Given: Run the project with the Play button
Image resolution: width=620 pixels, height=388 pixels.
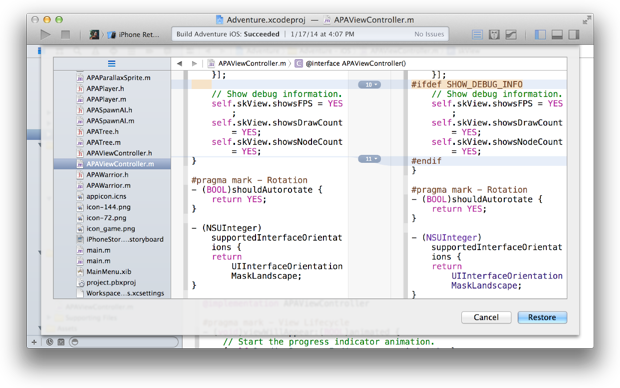Looking at the screenshot, I should pyautogui.click(x=45, y=34).
